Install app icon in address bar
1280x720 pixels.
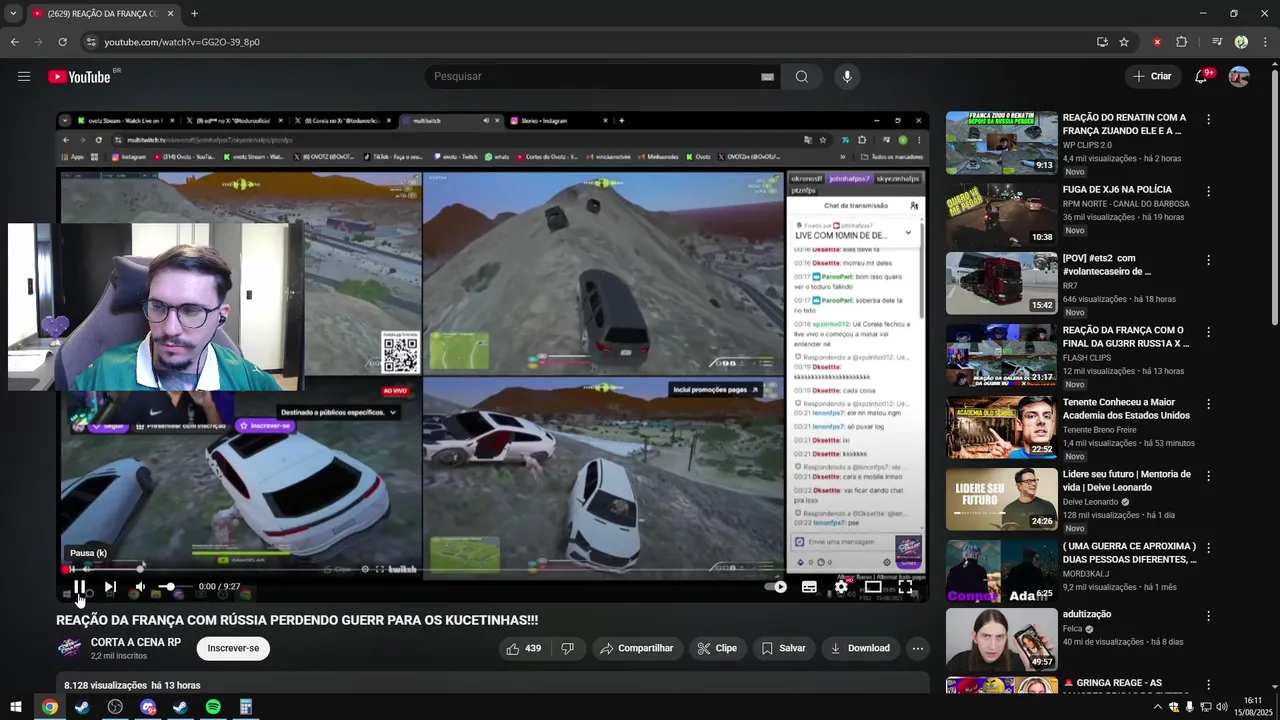[x=1102, y=42]
